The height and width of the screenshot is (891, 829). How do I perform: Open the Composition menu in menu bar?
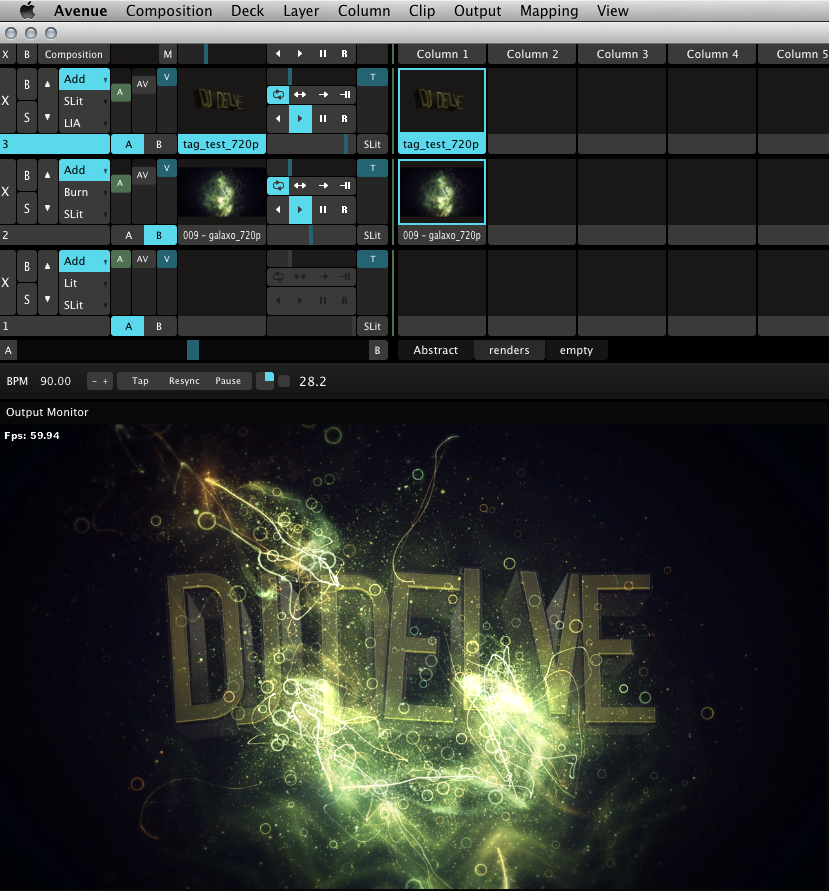point(169,11)
